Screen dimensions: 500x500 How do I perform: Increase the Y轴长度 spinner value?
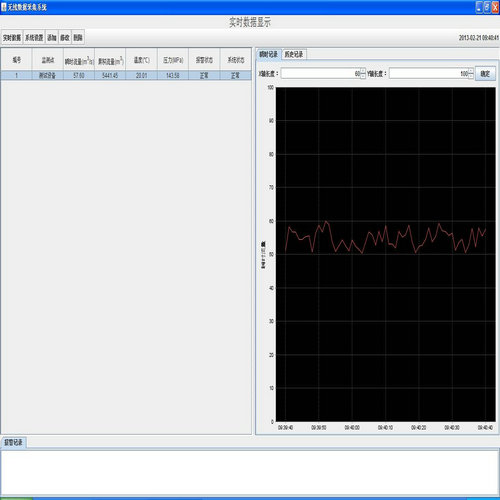[x=471, y=71]
